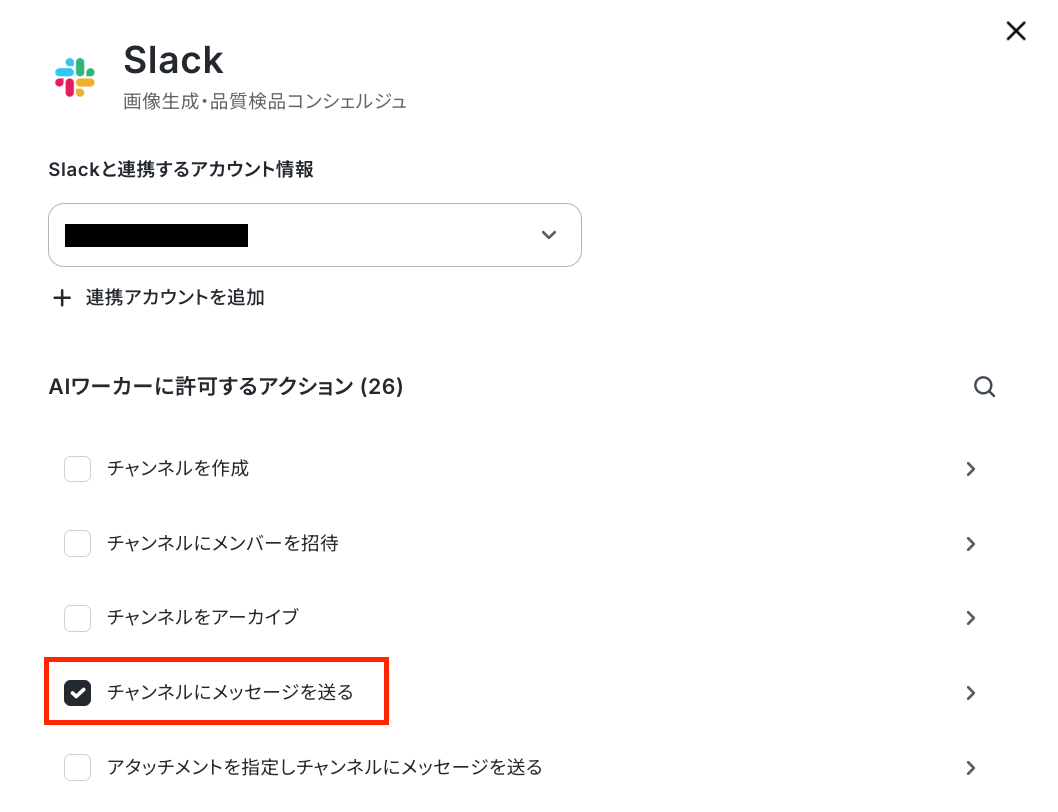The width and height of the screenshot is (1058, 812).
Task: Expand chevron for the attachment message action
Action: (x=970, y=768)
